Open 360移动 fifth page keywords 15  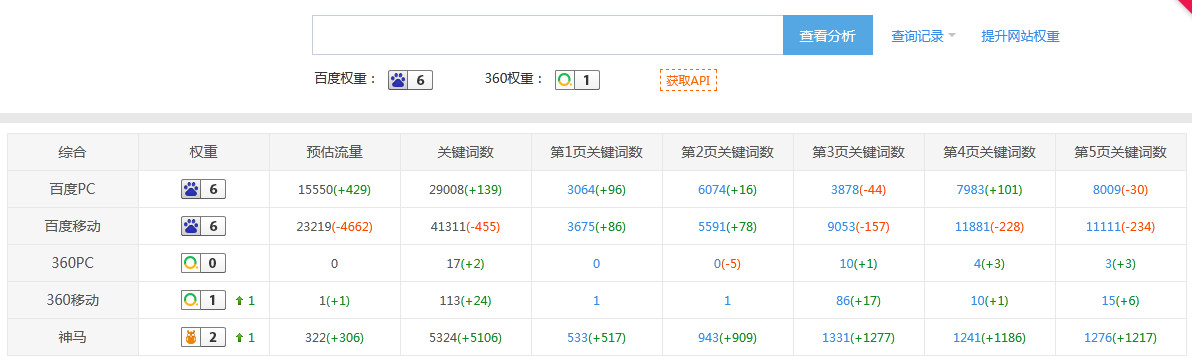[1108, 301]
